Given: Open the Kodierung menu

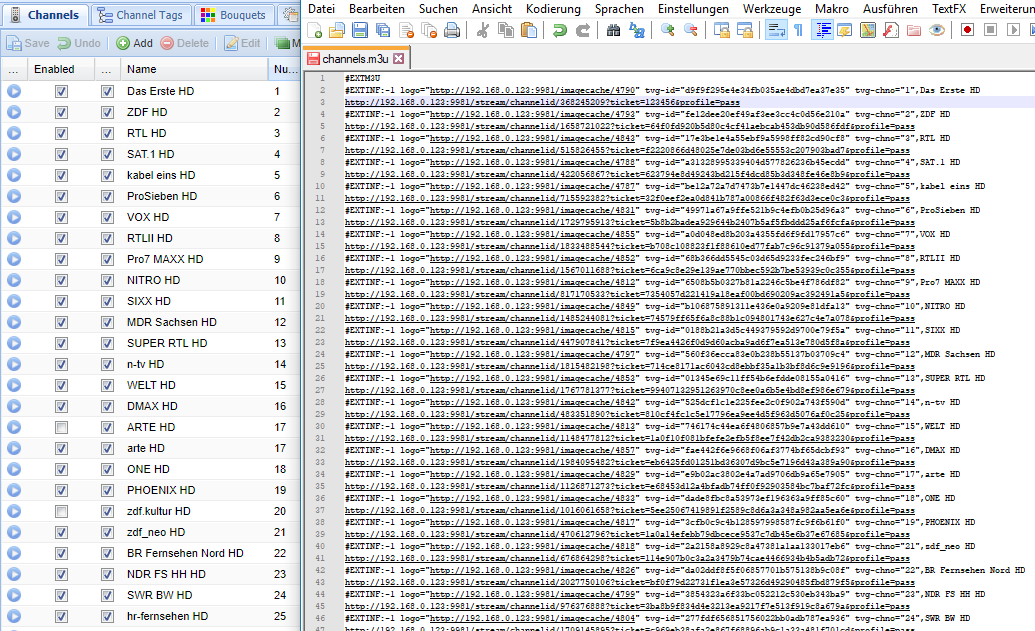Looking at the screenshot, I should (553, 8).
